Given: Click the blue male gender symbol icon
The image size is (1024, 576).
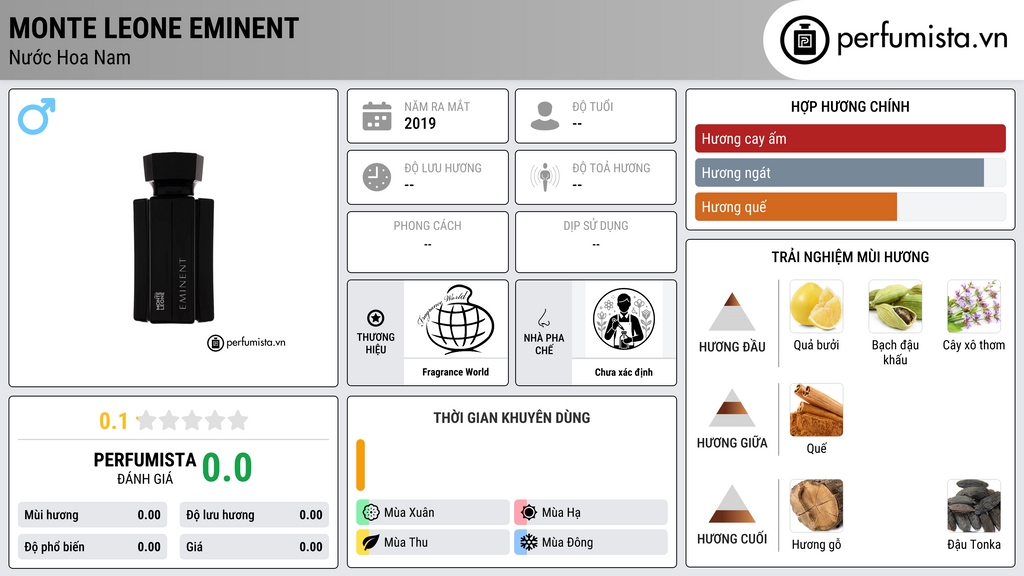Looking at the screenshot, I should point(37,116).
